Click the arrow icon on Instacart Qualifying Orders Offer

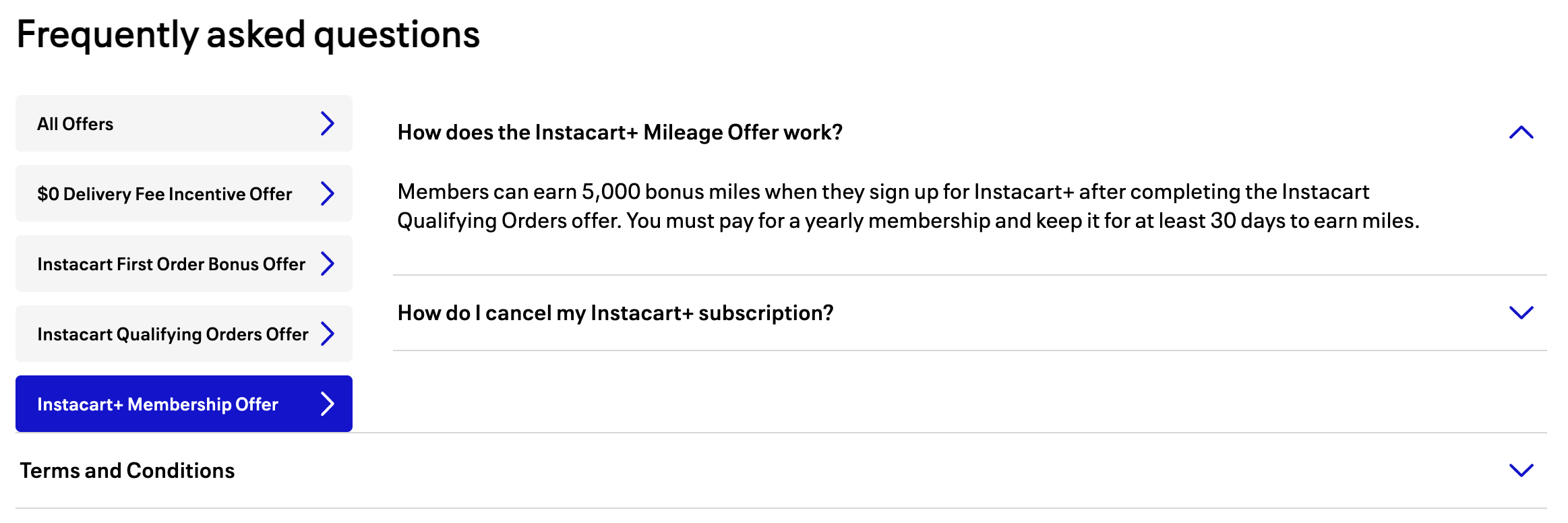point(328,334)
